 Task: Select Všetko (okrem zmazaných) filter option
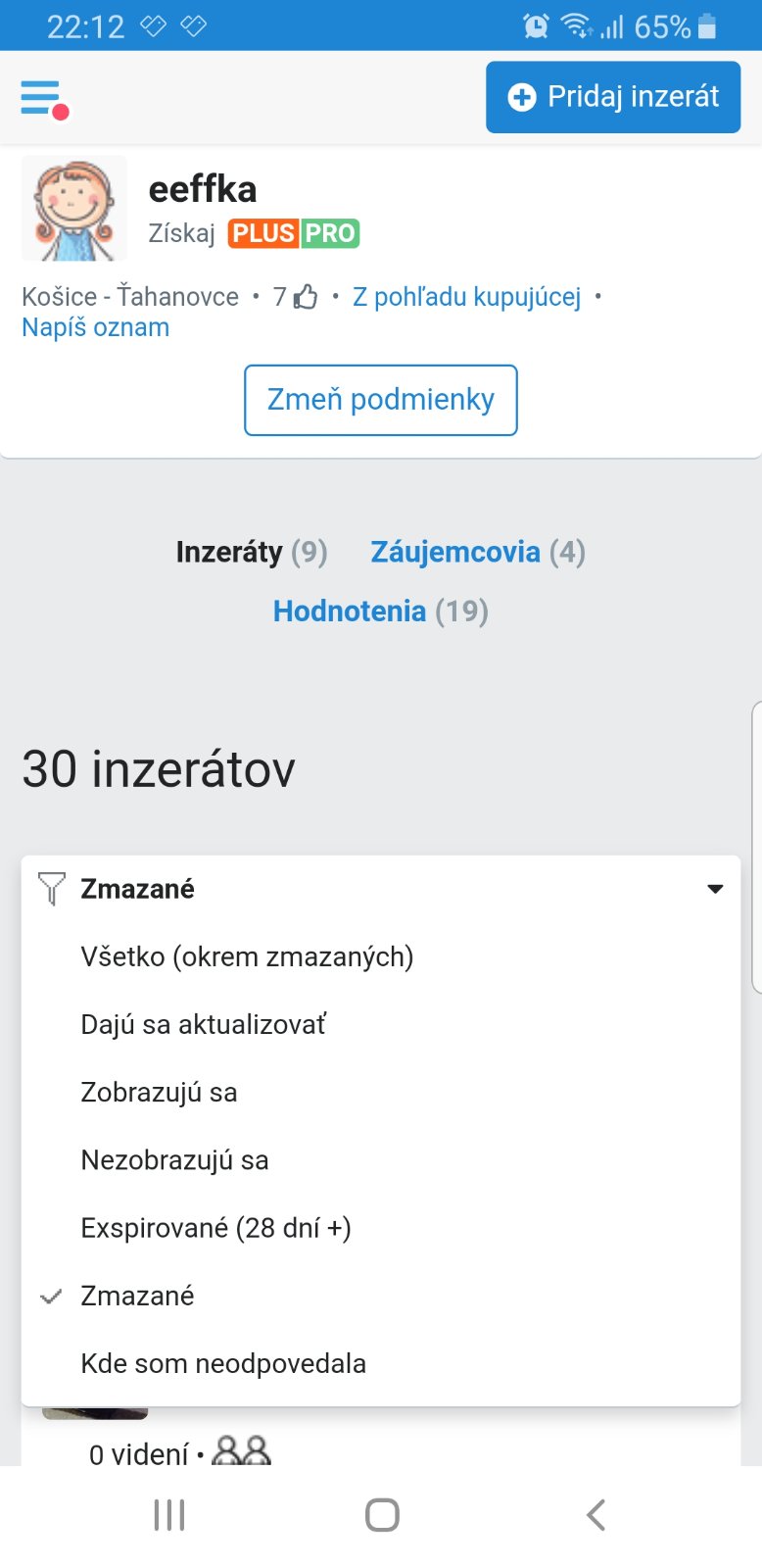coord(247,956)
